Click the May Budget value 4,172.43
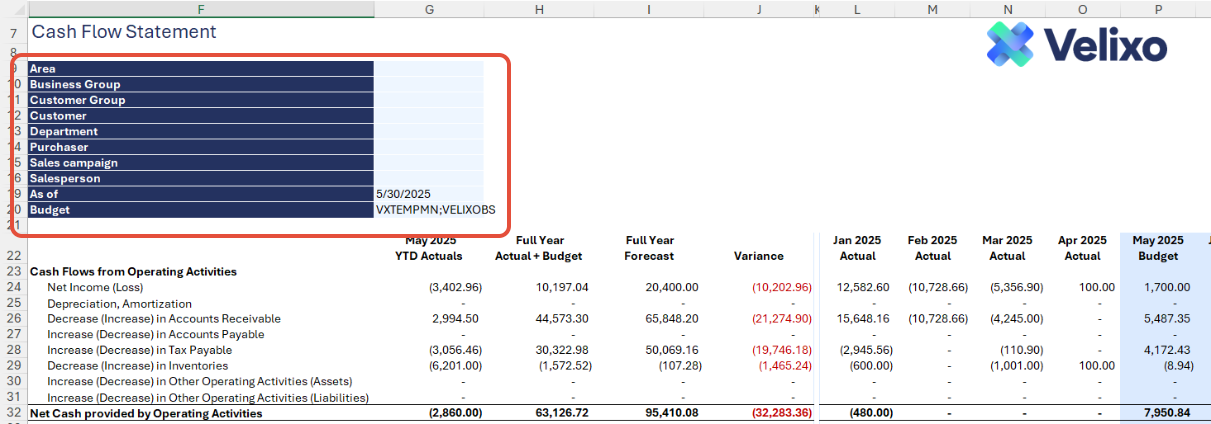The height and width of the screenshot is (424, 1211). (x=1166, y=350)
